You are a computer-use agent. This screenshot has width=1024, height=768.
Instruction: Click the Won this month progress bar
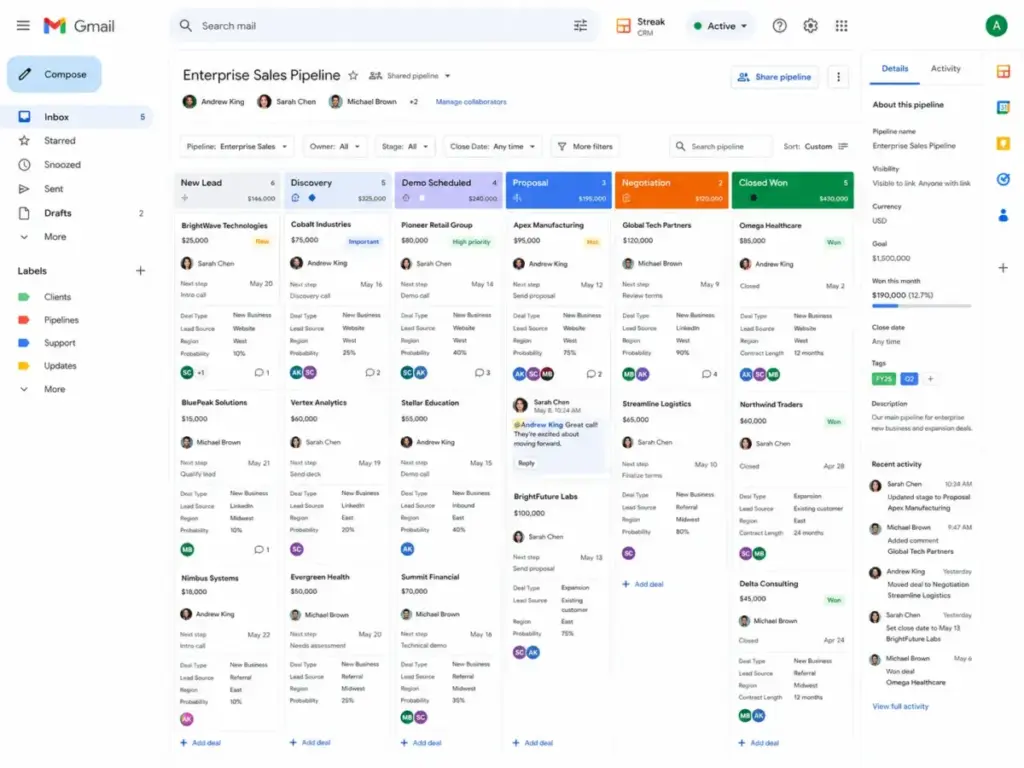[x=921, y=306]
